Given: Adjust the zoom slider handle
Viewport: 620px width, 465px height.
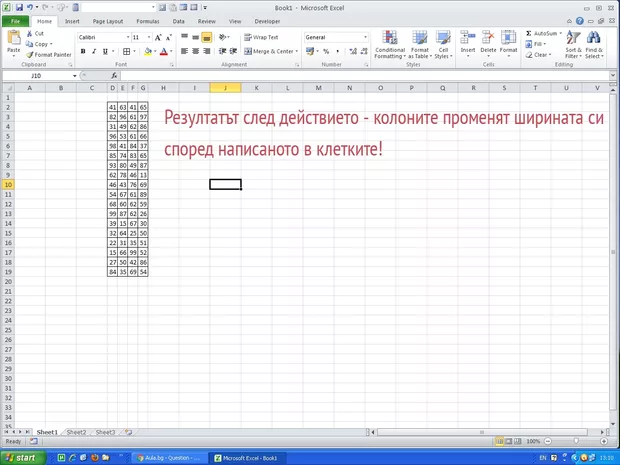Looking at the screenshot, I should 576,441.
